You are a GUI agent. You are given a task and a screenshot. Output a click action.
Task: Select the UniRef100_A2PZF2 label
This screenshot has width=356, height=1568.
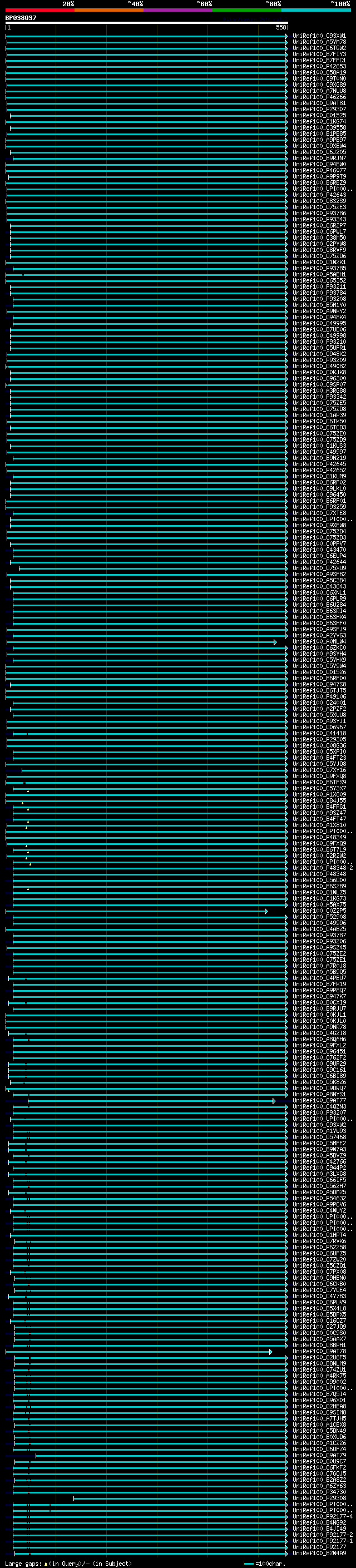pyautogui.click(x=319, y=709)
